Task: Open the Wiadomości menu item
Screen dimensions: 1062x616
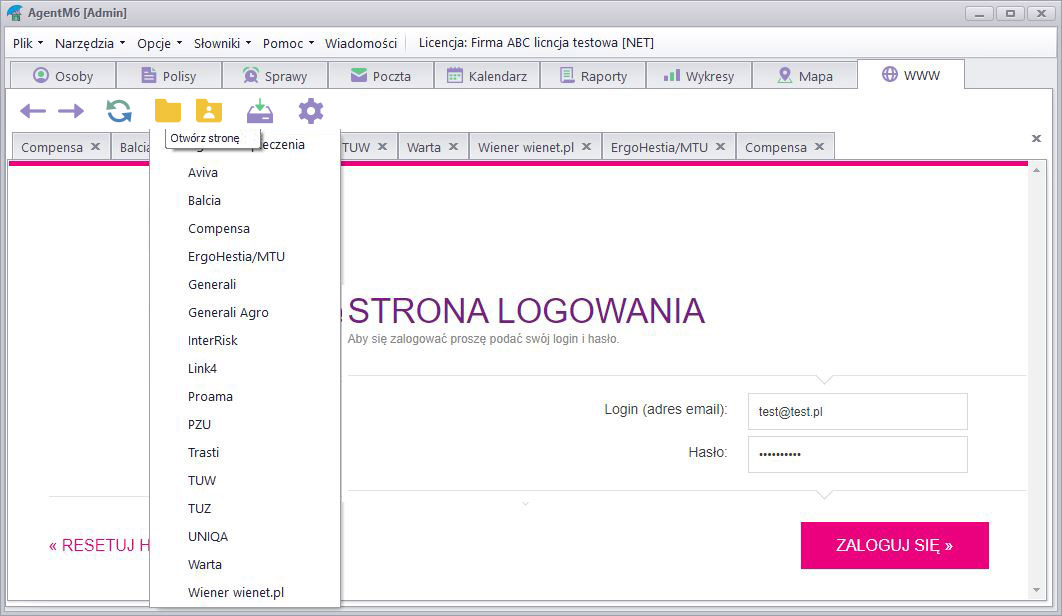Action: click(361, 43)
